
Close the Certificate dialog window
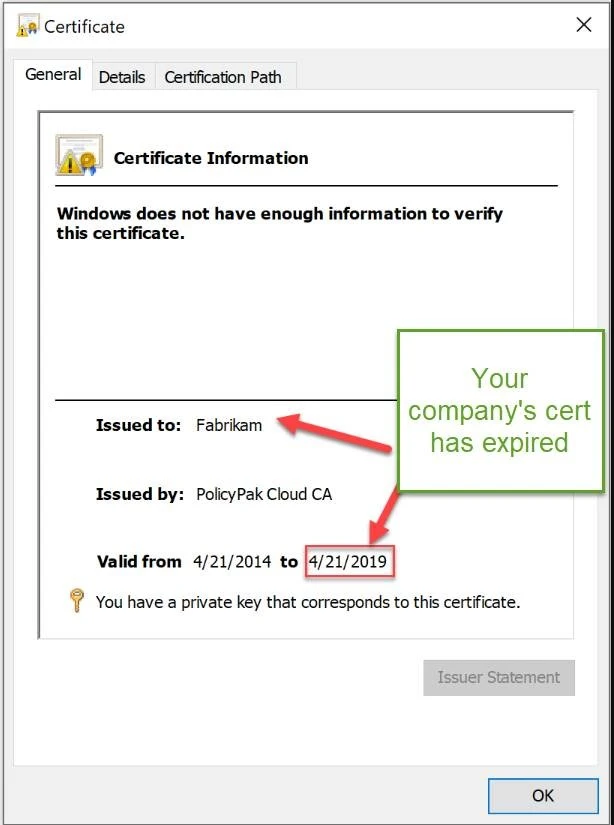click(583, 26)
